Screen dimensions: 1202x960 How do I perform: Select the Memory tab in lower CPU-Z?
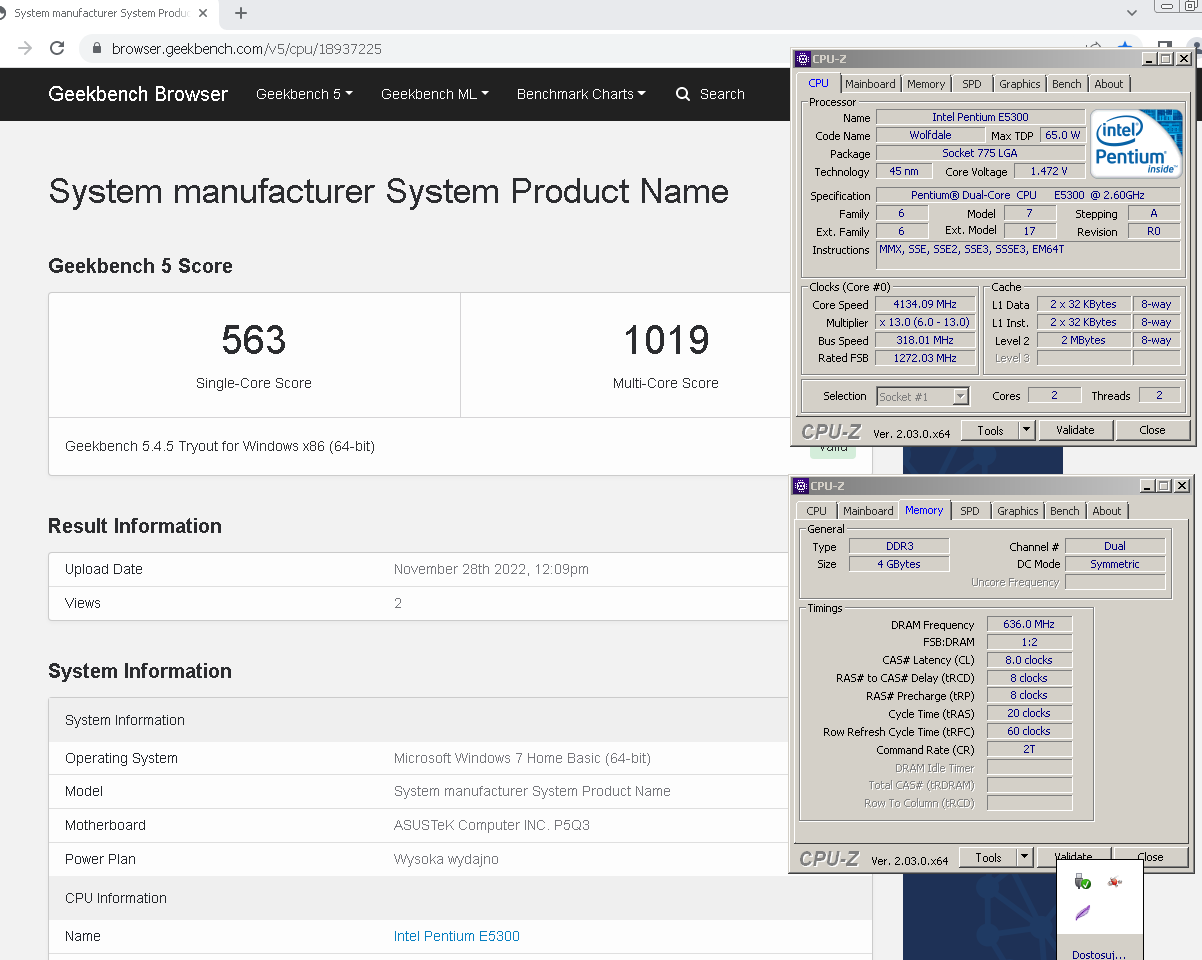tap(924, 510)
